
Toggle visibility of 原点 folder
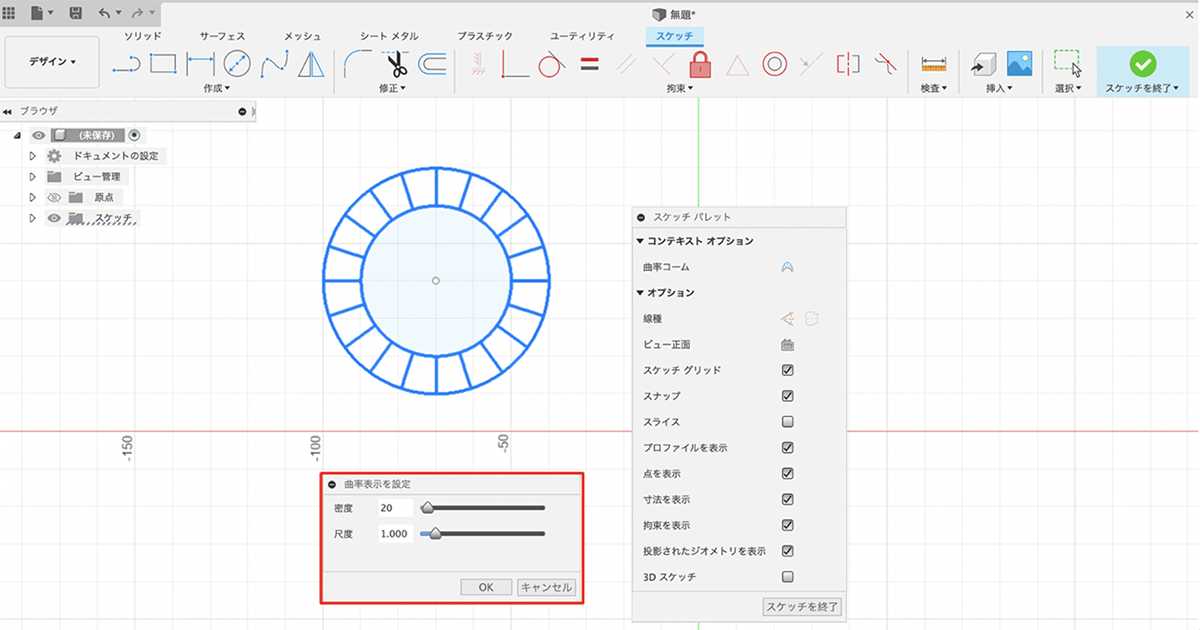[55, 197]
